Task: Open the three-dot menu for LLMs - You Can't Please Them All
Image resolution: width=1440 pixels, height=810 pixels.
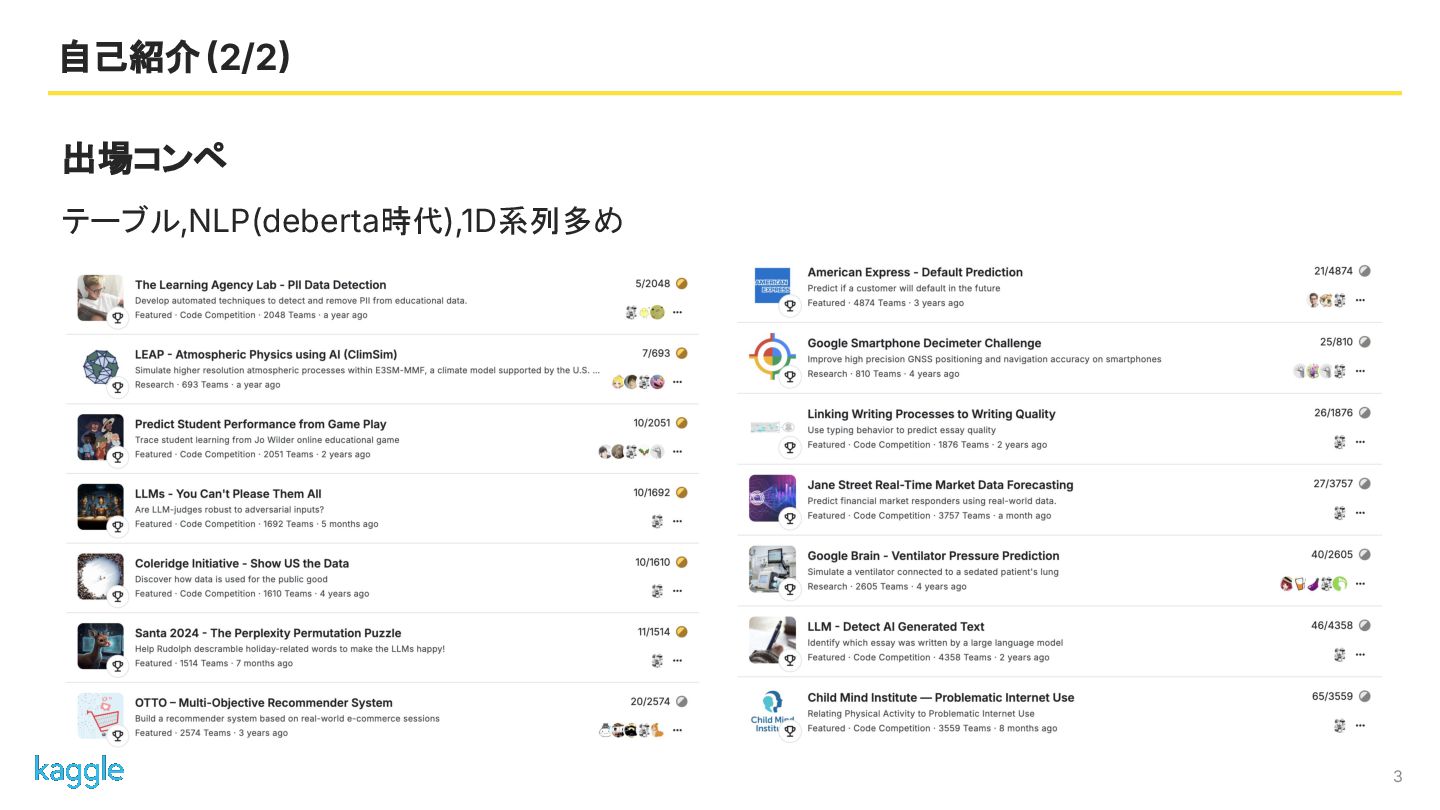Action: point(677,521)
